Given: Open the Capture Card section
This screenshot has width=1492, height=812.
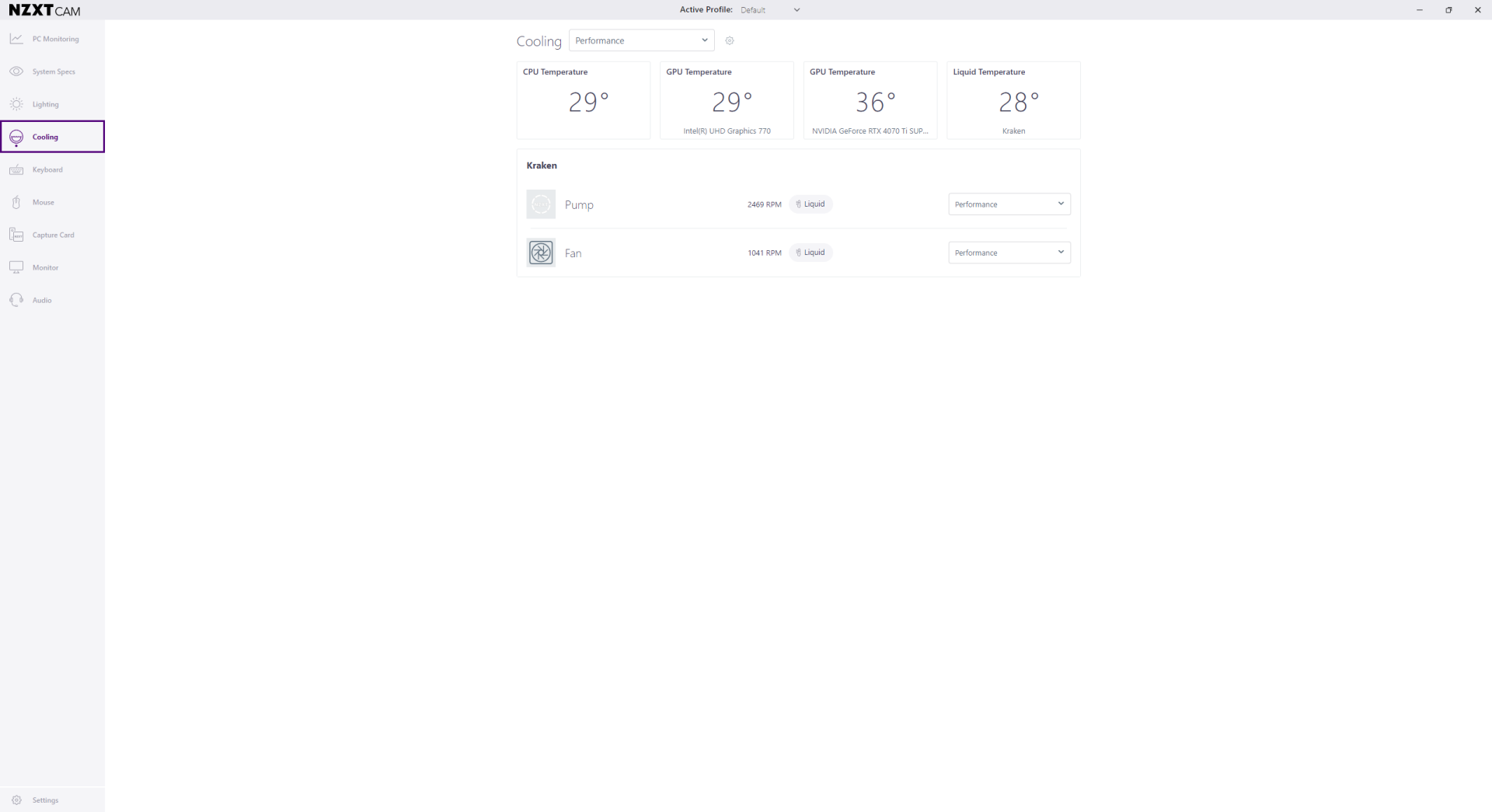Looking at the screenshot, I should pos(54,235).
